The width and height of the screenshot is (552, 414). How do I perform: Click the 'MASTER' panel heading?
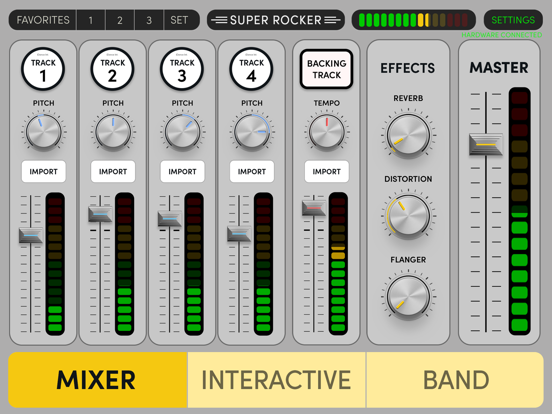(499, 68)
